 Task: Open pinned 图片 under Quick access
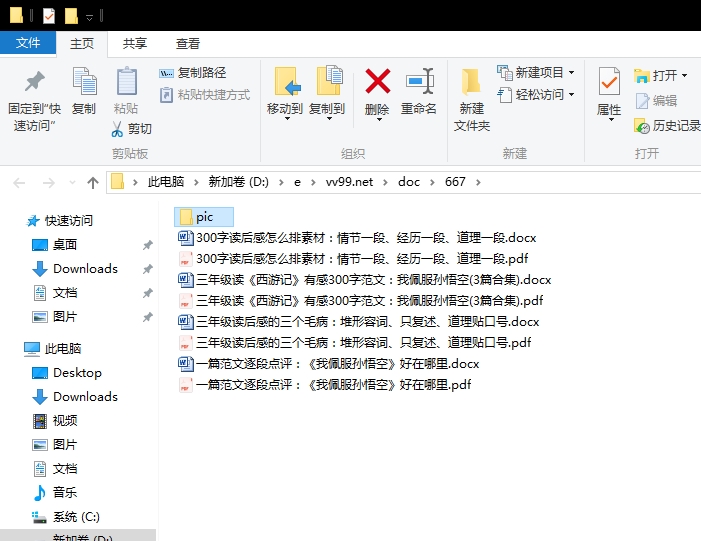coord(55,317)
